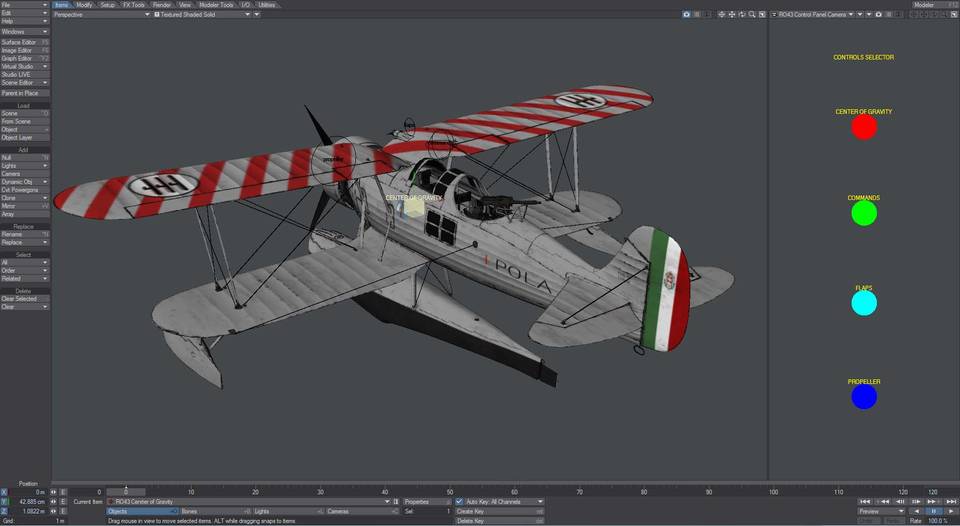Click the left viewport camera render icon
Image resolution: width=960 pixels, height=526 pixels.
tap(686, 14)
